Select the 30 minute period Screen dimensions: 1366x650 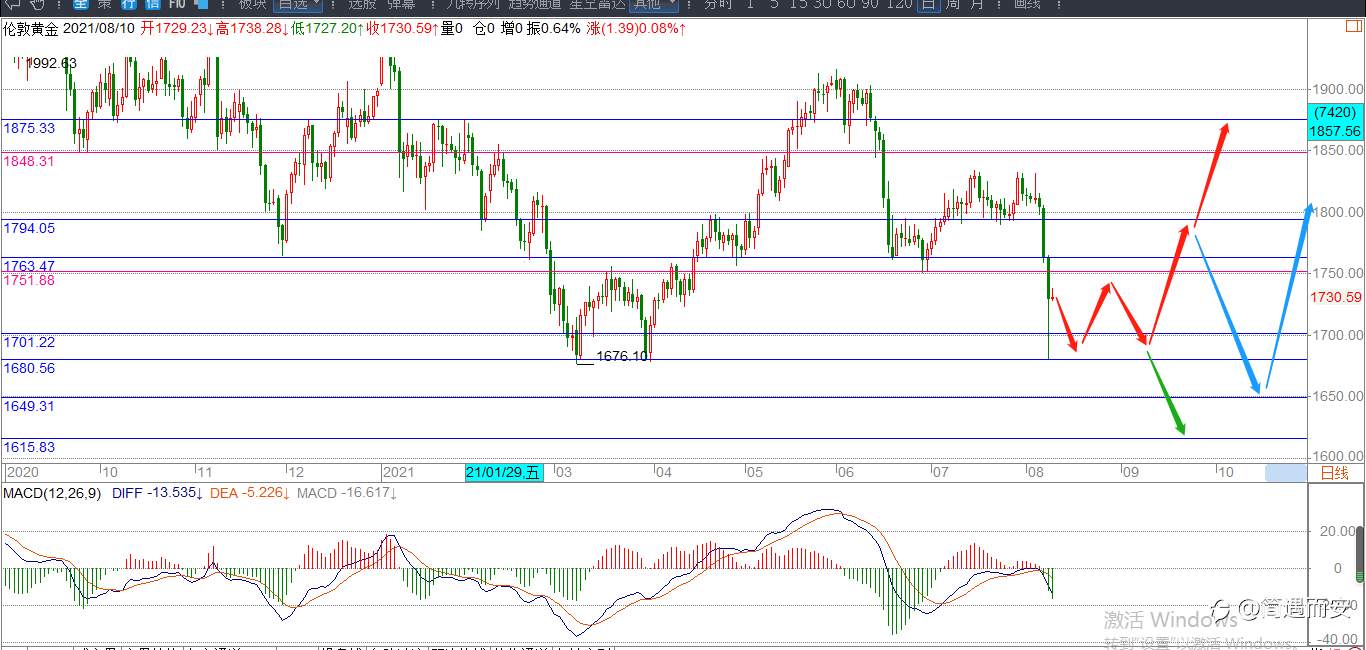pyautogui.click(x=824, y=4)
